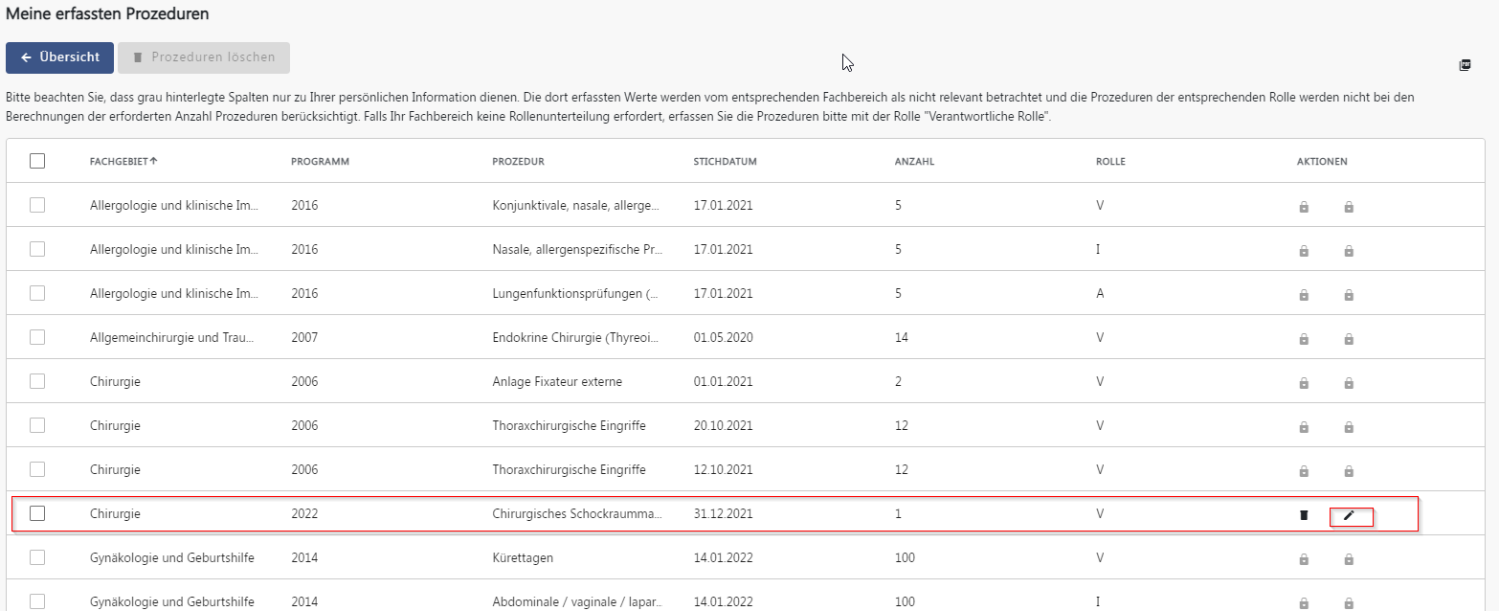Export the procedure list as PDF
This screenshot has height=611, width=1499.
click(1464, 65)
